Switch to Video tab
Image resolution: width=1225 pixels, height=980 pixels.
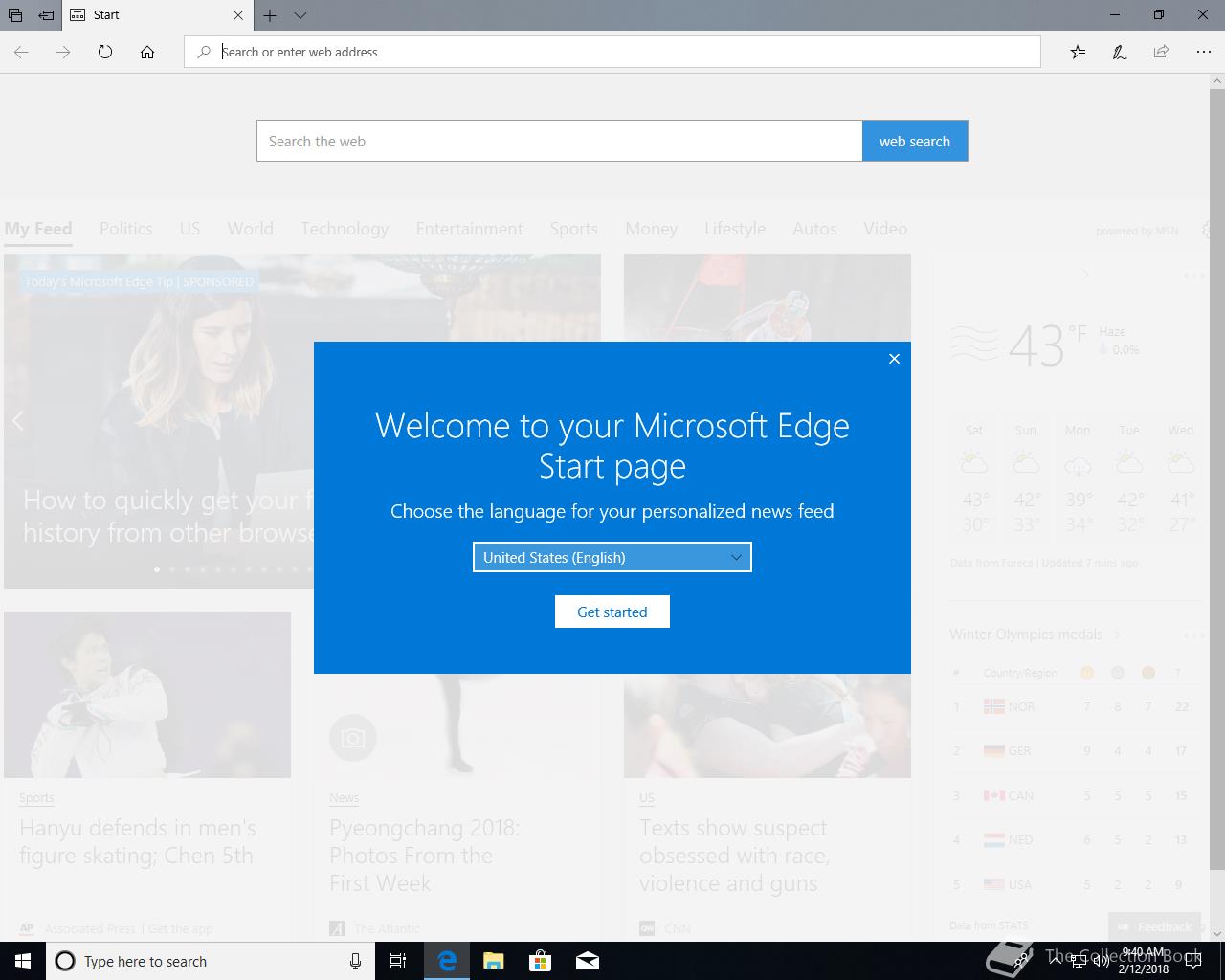(885, 229)
